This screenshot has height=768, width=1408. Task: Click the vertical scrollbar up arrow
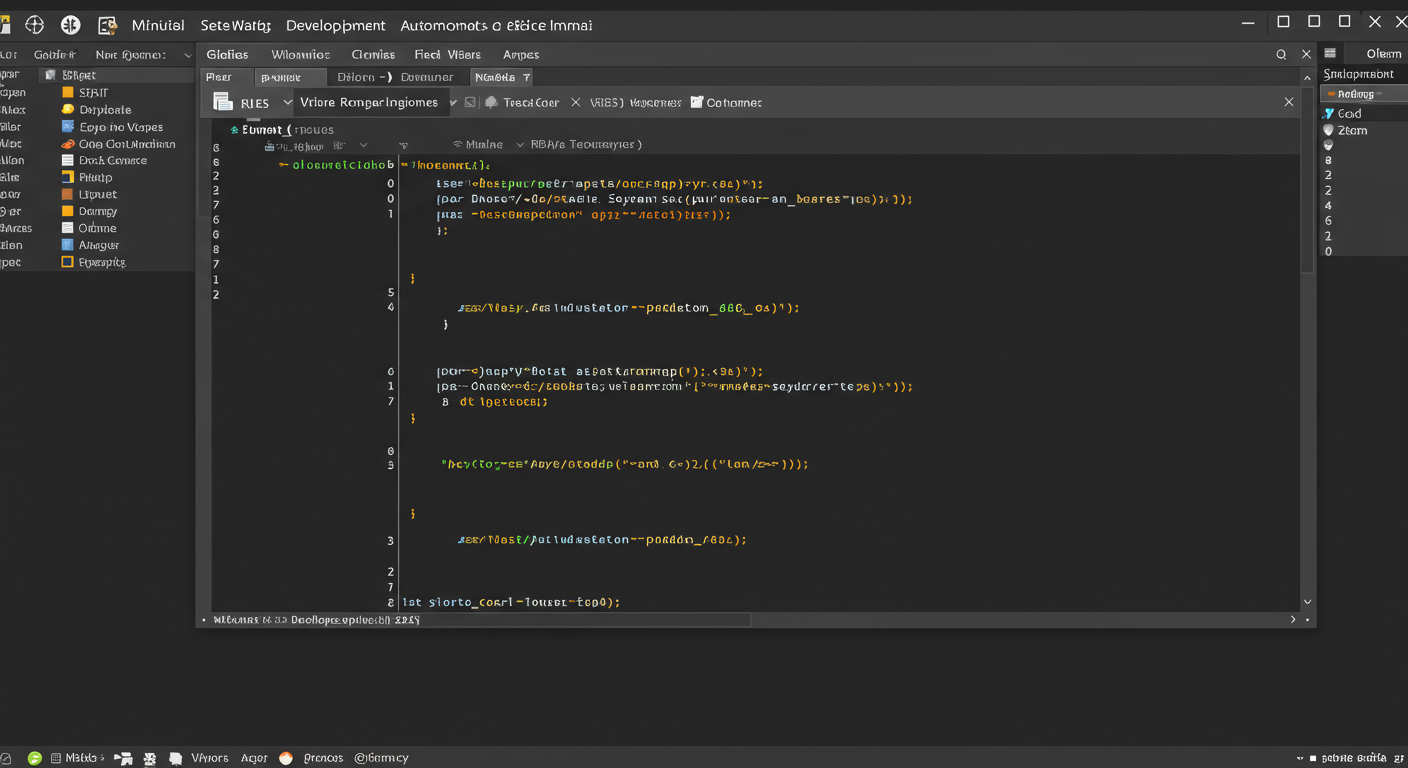coord(1307,77)
